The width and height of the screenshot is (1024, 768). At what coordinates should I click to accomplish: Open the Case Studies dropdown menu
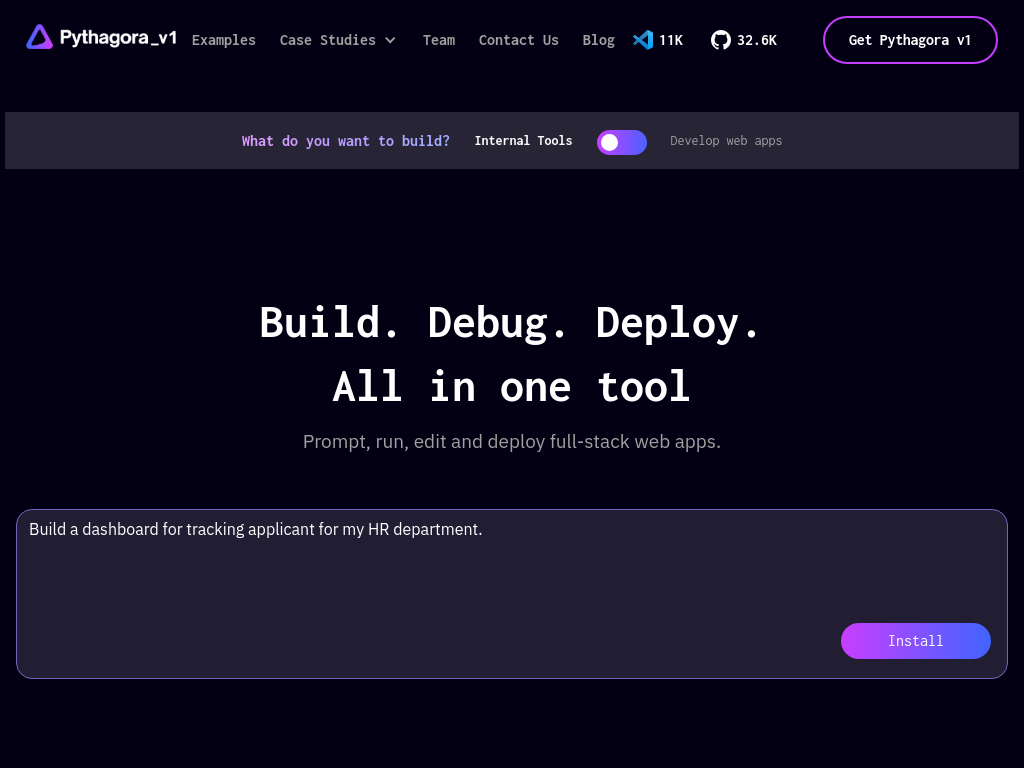pos(327,40)
